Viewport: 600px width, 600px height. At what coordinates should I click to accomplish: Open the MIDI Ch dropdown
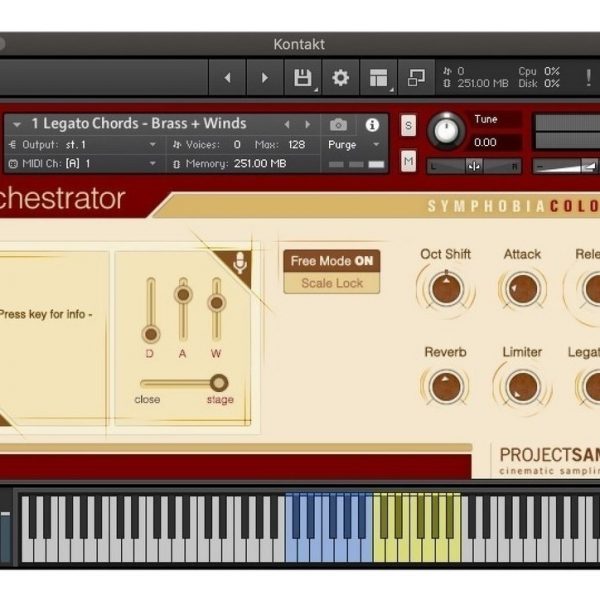(x=152, y=164)
